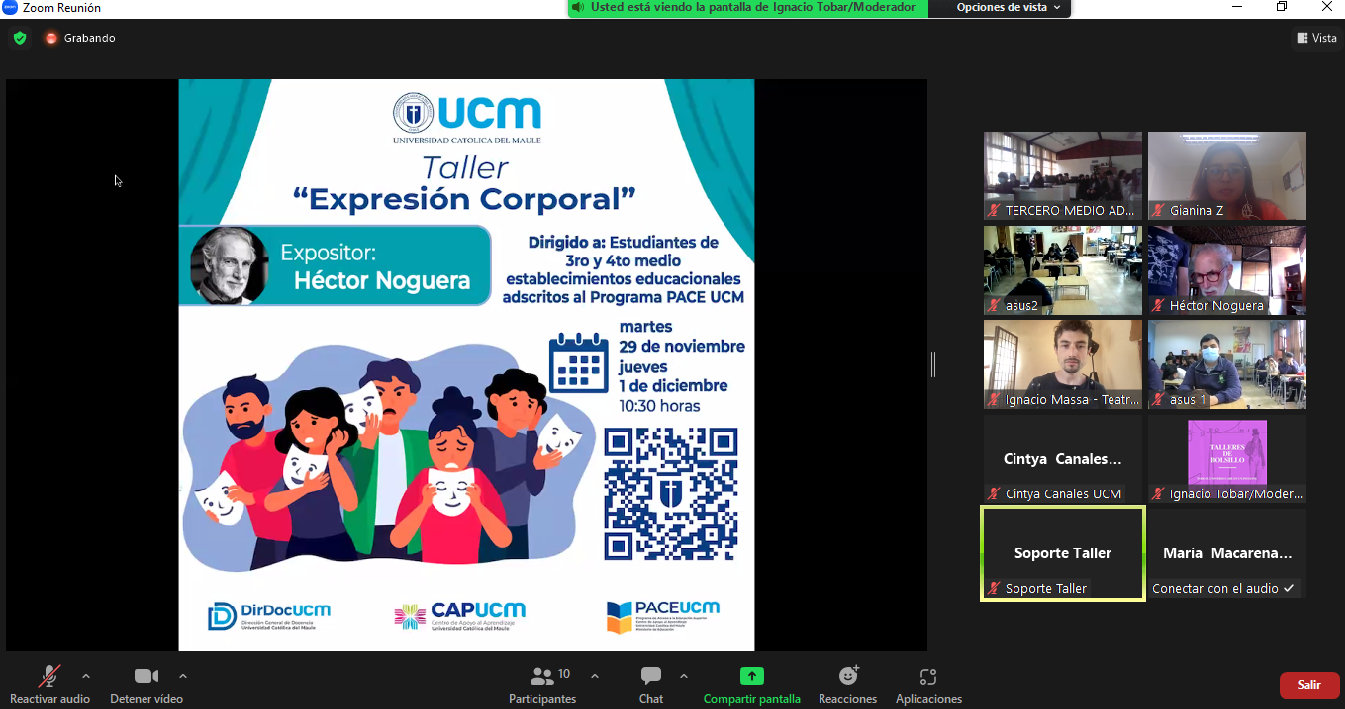This screenshot has width=1345, height=709.
Task: Open the Aplicaciones icon
Action: point(928,677)
